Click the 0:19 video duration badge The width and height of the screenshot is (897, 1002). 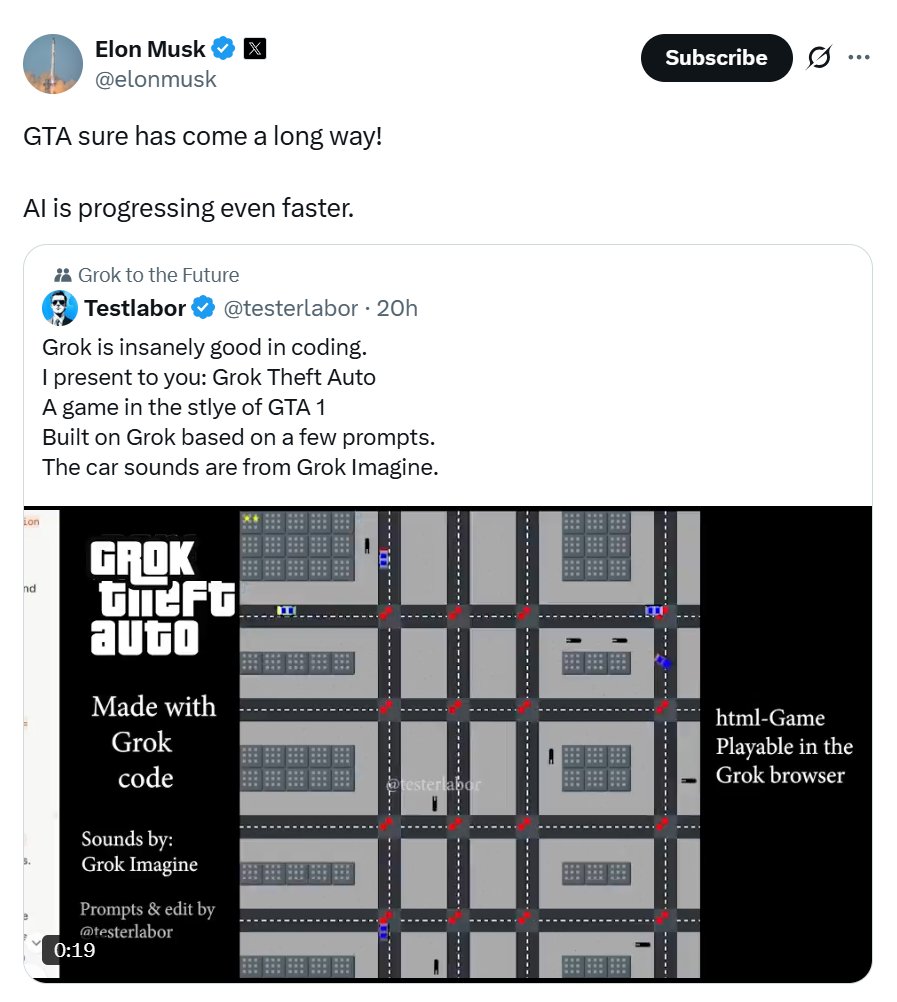tap(74, 950)
